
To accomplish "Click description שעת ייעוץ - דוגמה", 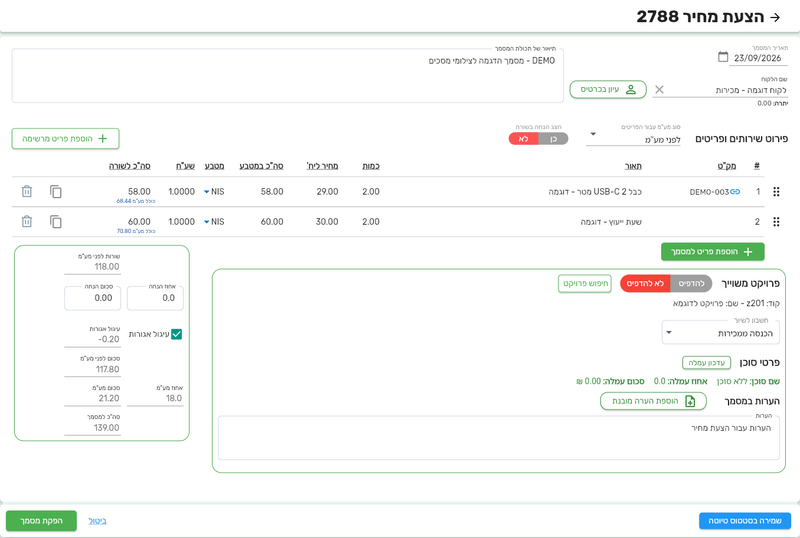I will click(x=611, y=222).
